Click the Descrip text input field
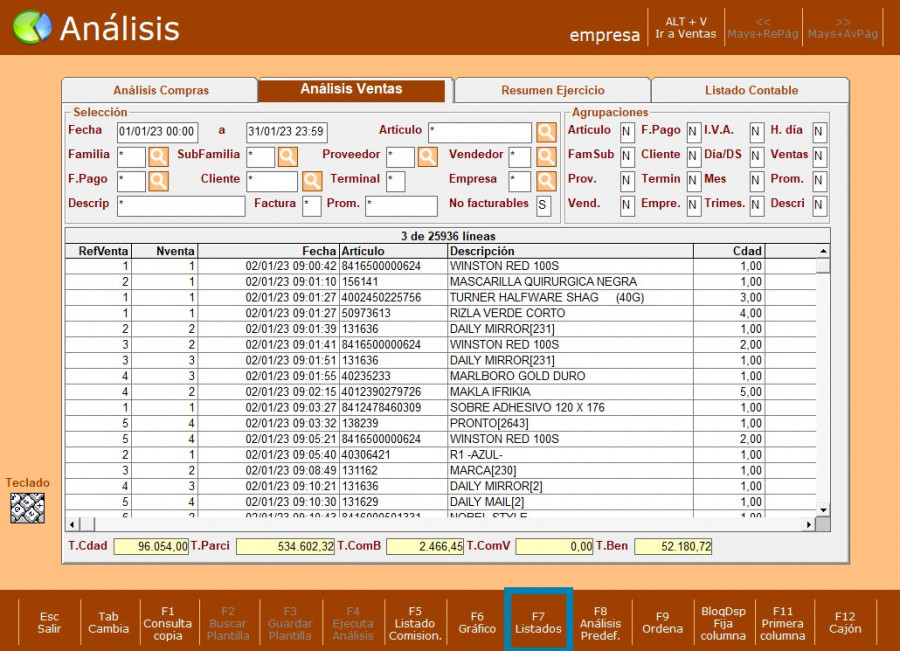The width and height of the screenshot is (900, 651). [x=181, y=206]
